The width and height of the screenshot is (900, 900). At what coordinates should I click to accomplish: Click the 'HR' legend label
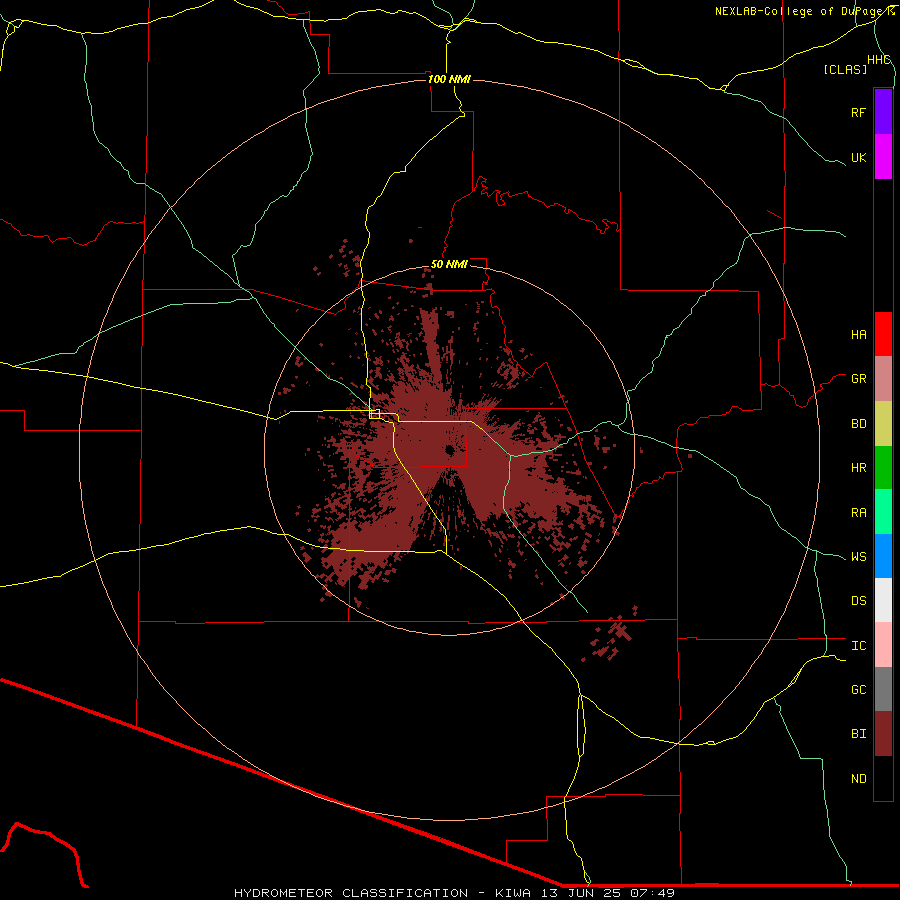(x=858, y=468)
